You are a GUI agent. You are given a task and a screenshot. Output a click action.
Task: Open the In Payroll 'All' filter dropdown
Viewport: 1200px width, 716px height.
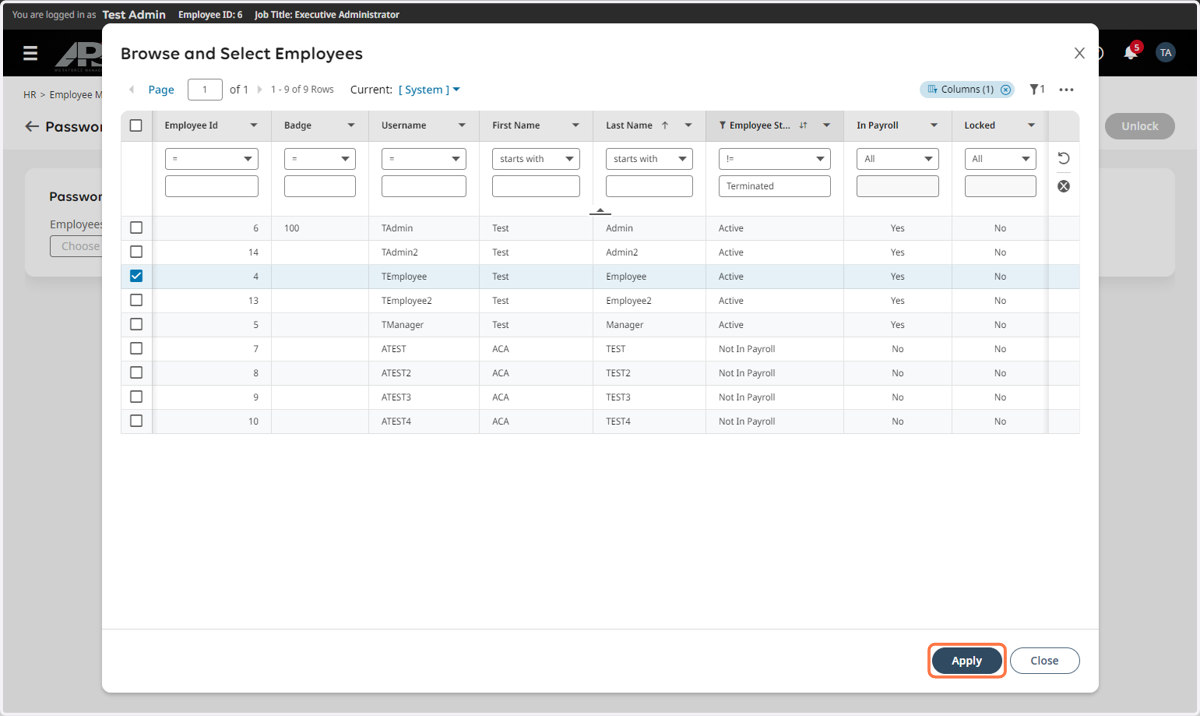[898, 159]
